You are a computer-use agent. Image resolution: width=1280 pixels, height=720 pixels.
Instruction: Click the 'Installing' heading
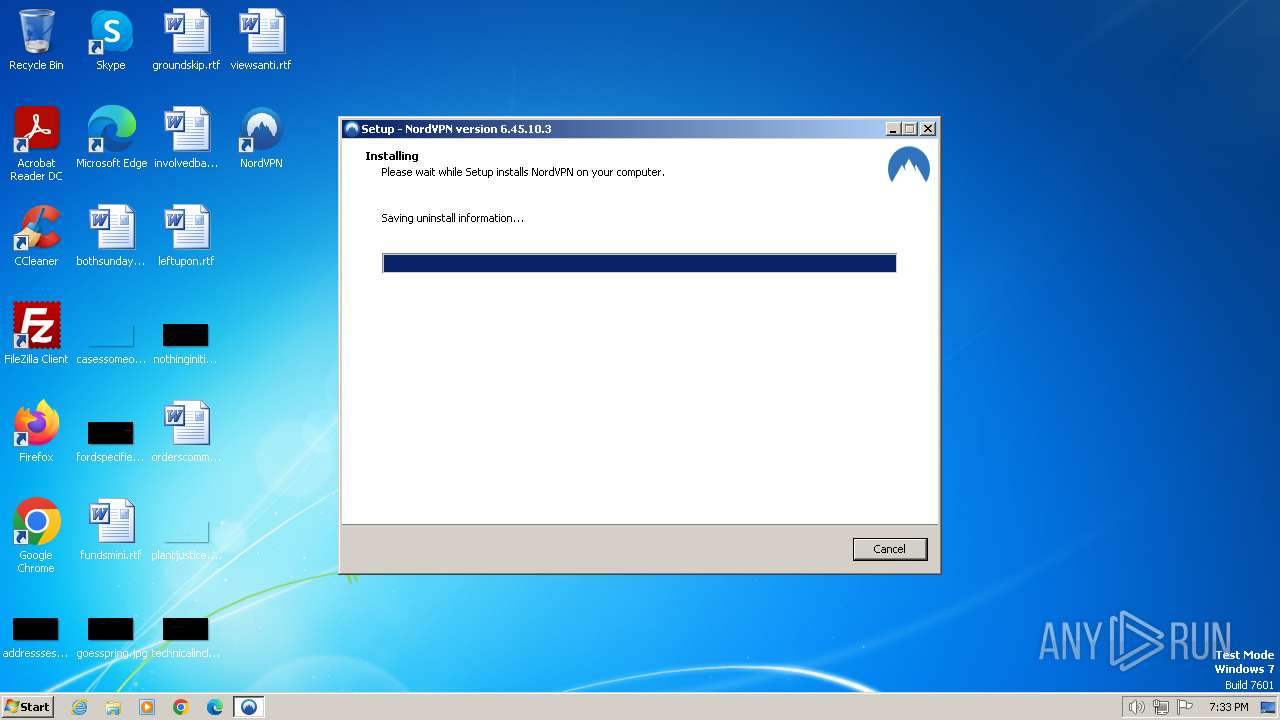[x=392, y=156]
